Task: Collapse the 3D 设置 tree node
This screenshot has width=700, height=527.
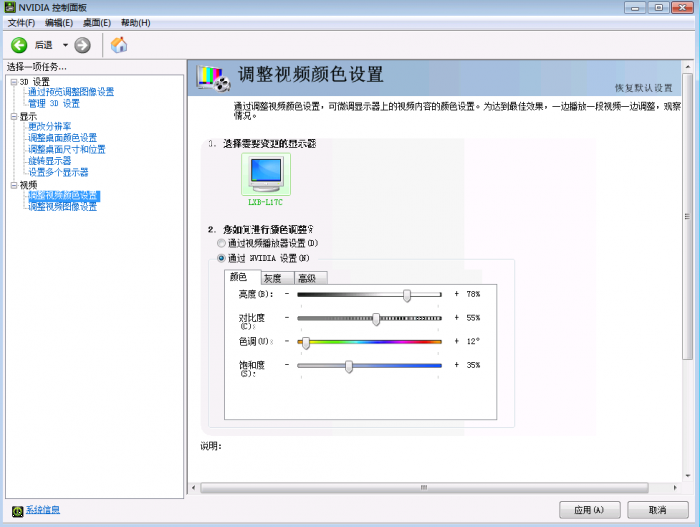Action: click(14, 82)
